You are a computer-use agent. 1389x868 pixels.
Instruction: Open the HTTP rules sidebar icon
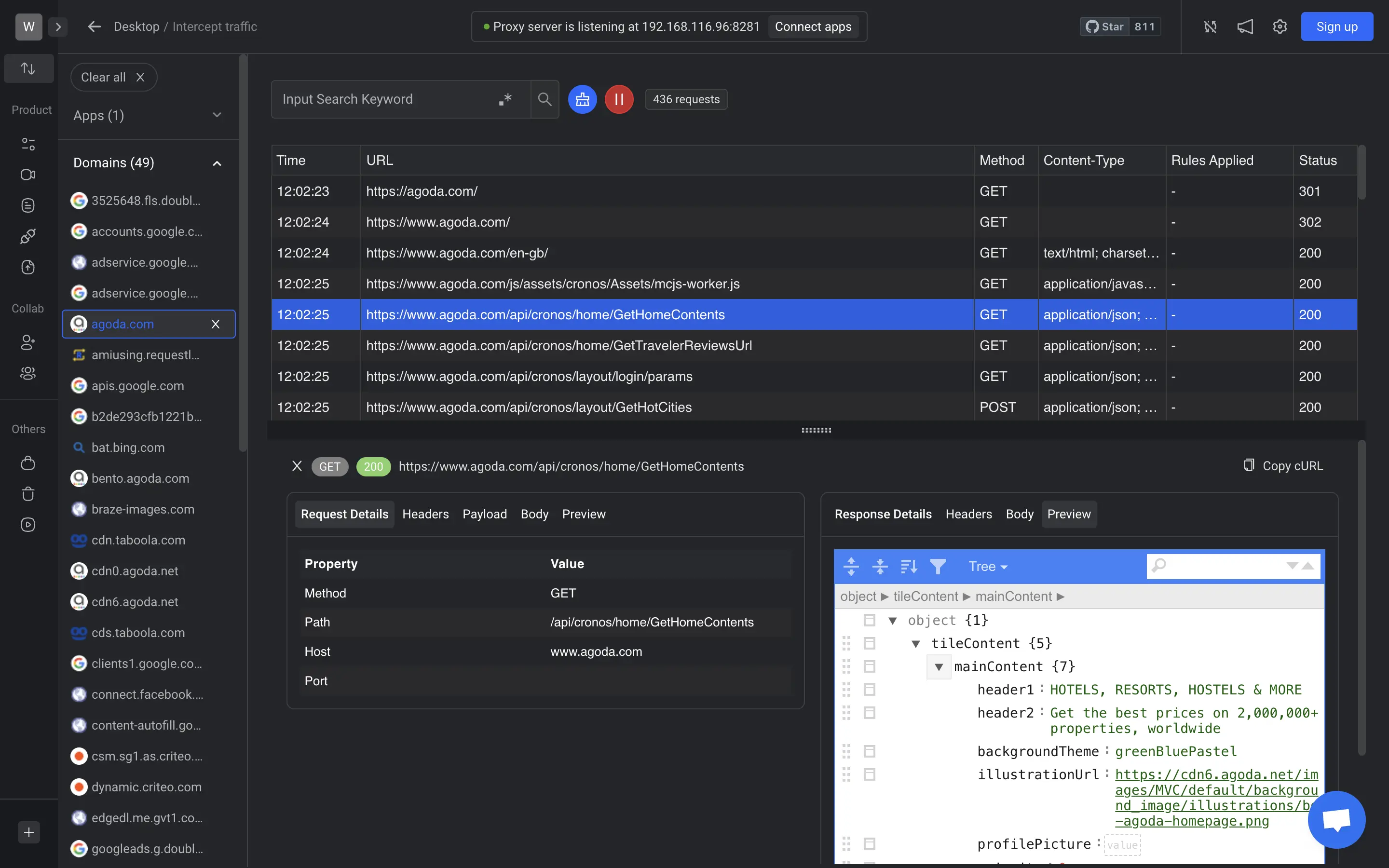pyautogui.click(x=28, y=144)
